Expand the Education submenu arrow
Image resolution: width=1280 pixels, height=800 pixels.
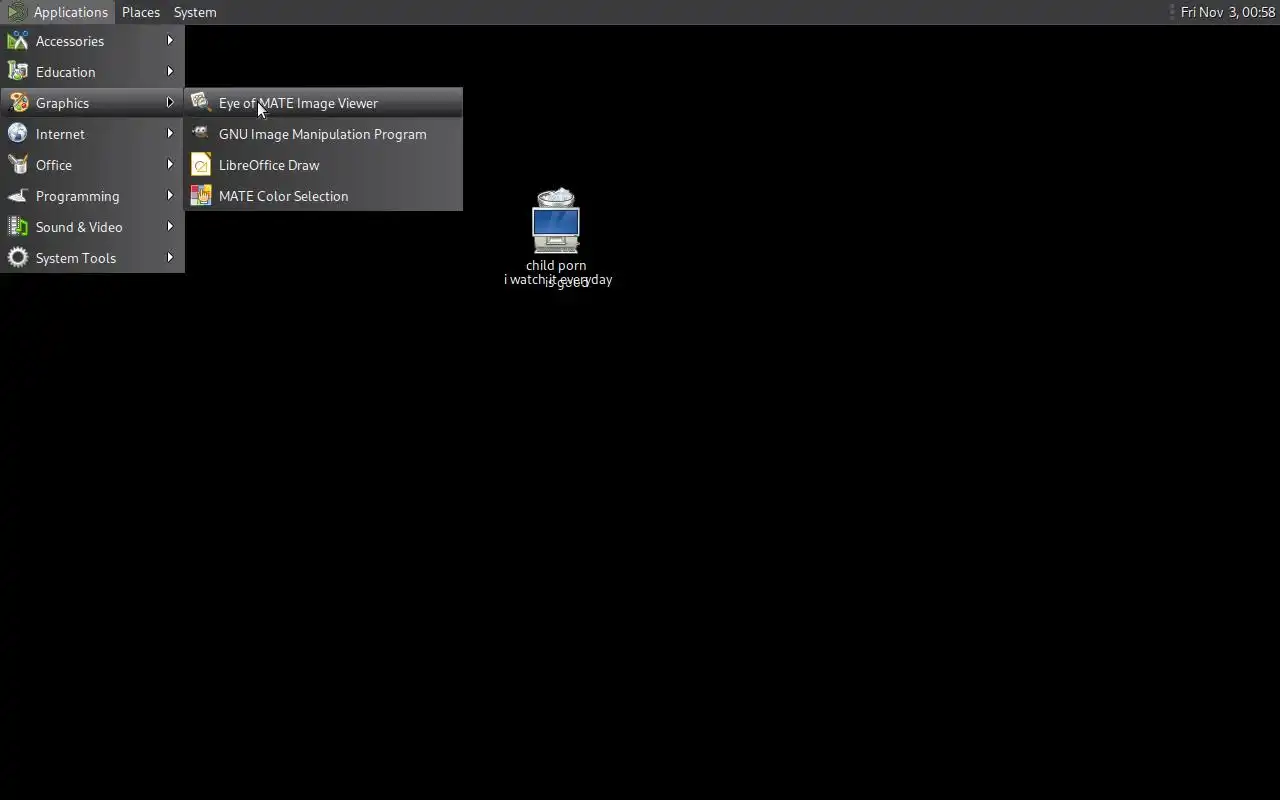click(x=170, y=72)
